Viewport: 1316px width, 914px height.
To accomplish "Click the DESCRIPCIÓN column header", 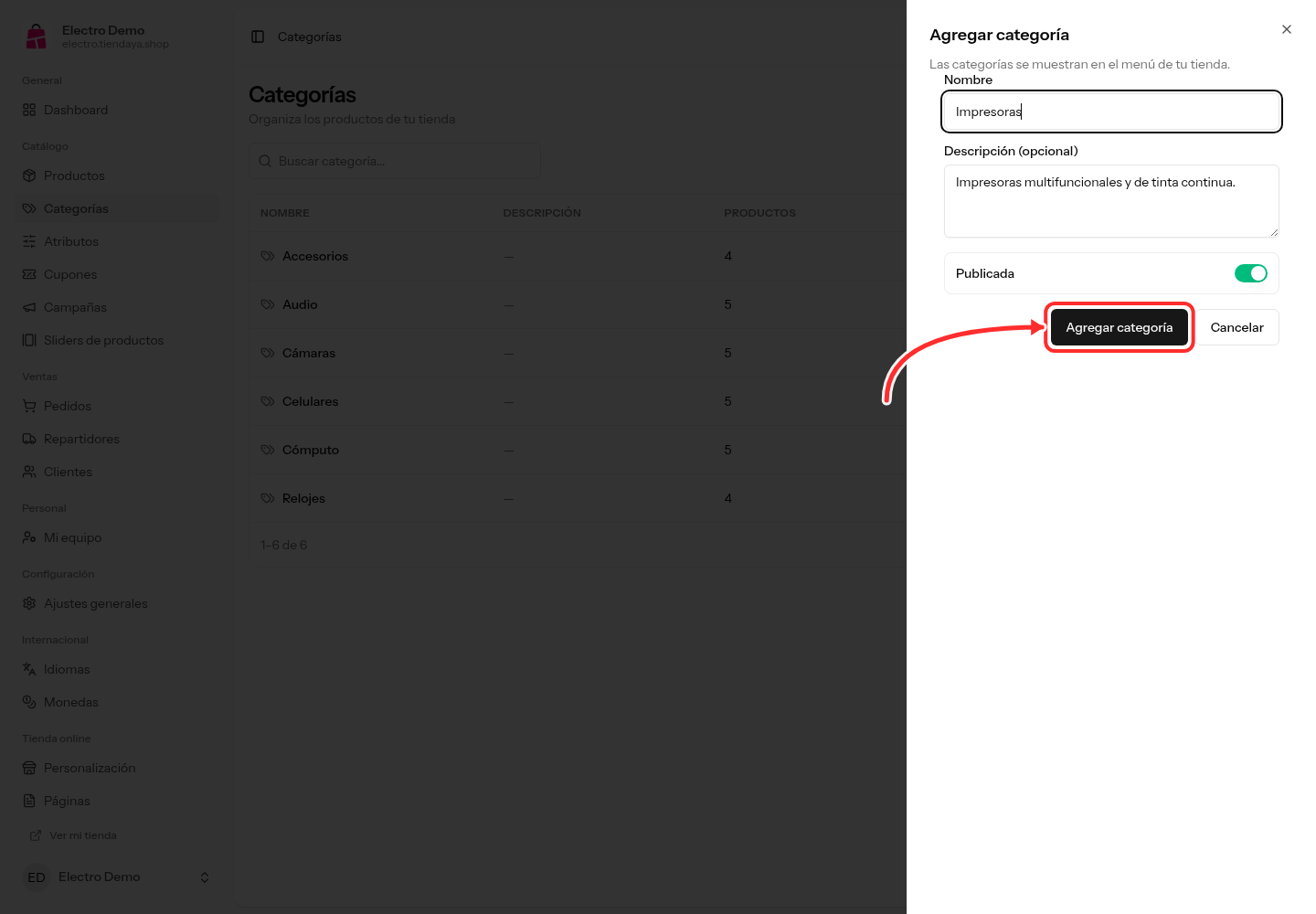I will coord(542,213).
